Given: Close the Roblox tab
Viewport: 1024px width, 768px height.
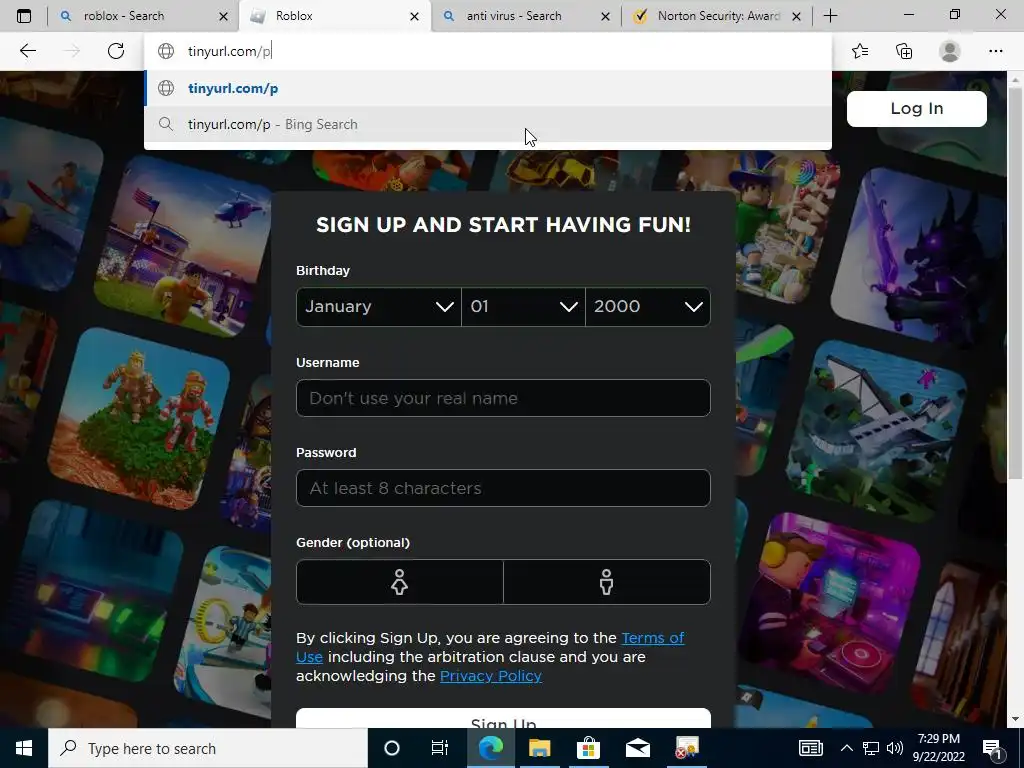Looking at the screenshot, I should [x=414, y=16].
